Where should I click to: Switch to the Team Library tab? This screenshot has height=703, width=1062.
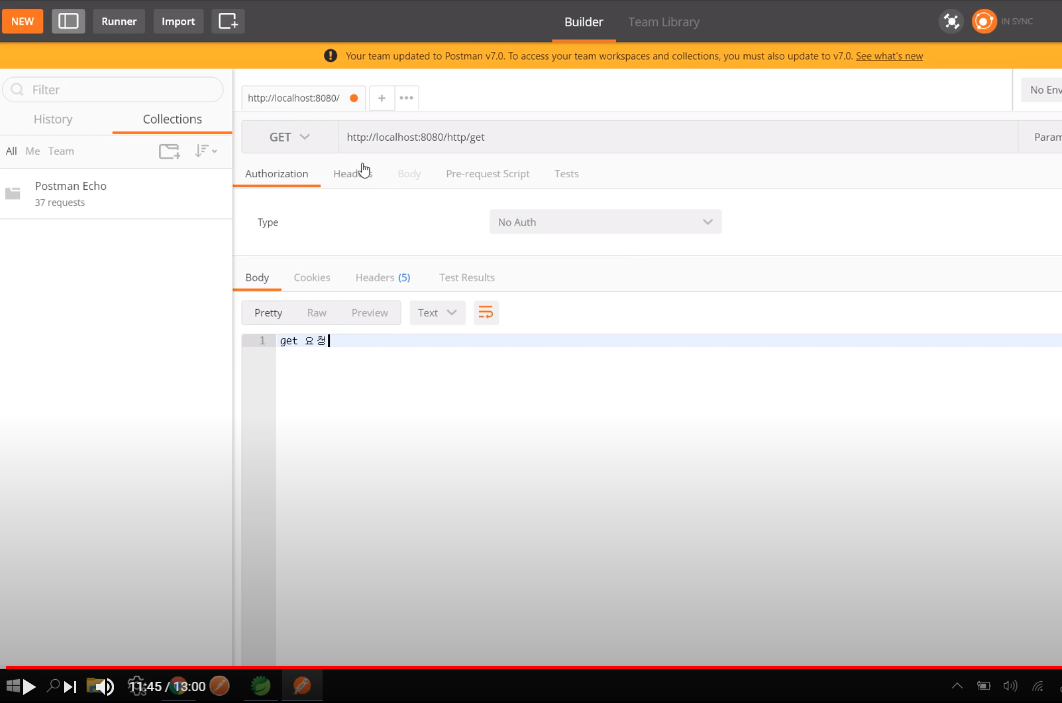[x=664, y=22]
